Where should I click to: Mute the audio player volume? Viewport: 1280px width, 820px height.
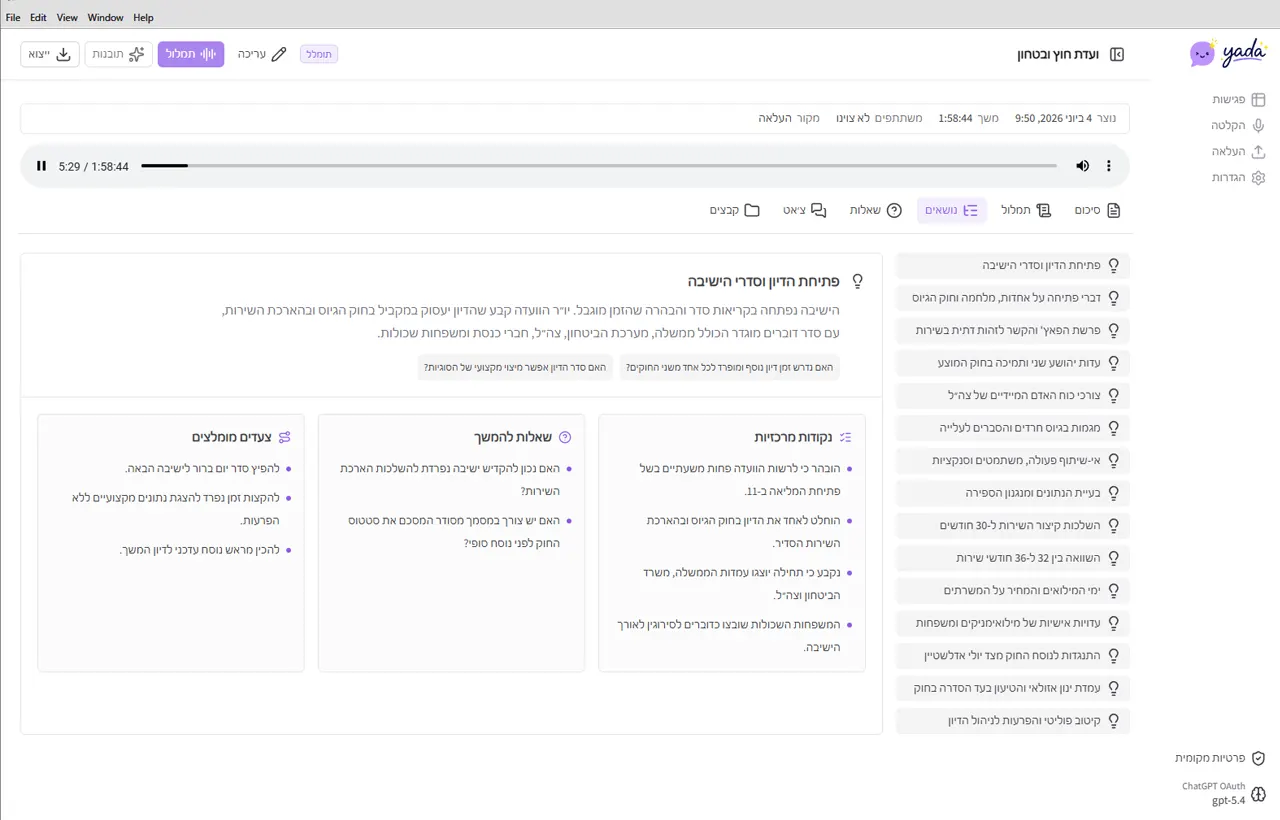[1082, 166]
